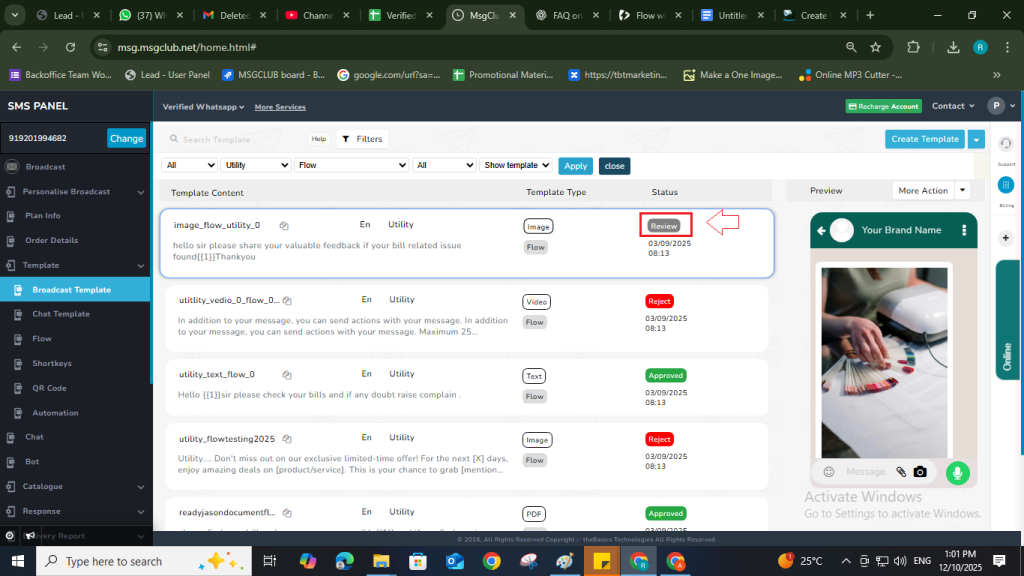Image resolution: width=1024 pixels, height=576 pixels.
Task: Open the Billing icon in right sidebar
Action: [1005, 184]
